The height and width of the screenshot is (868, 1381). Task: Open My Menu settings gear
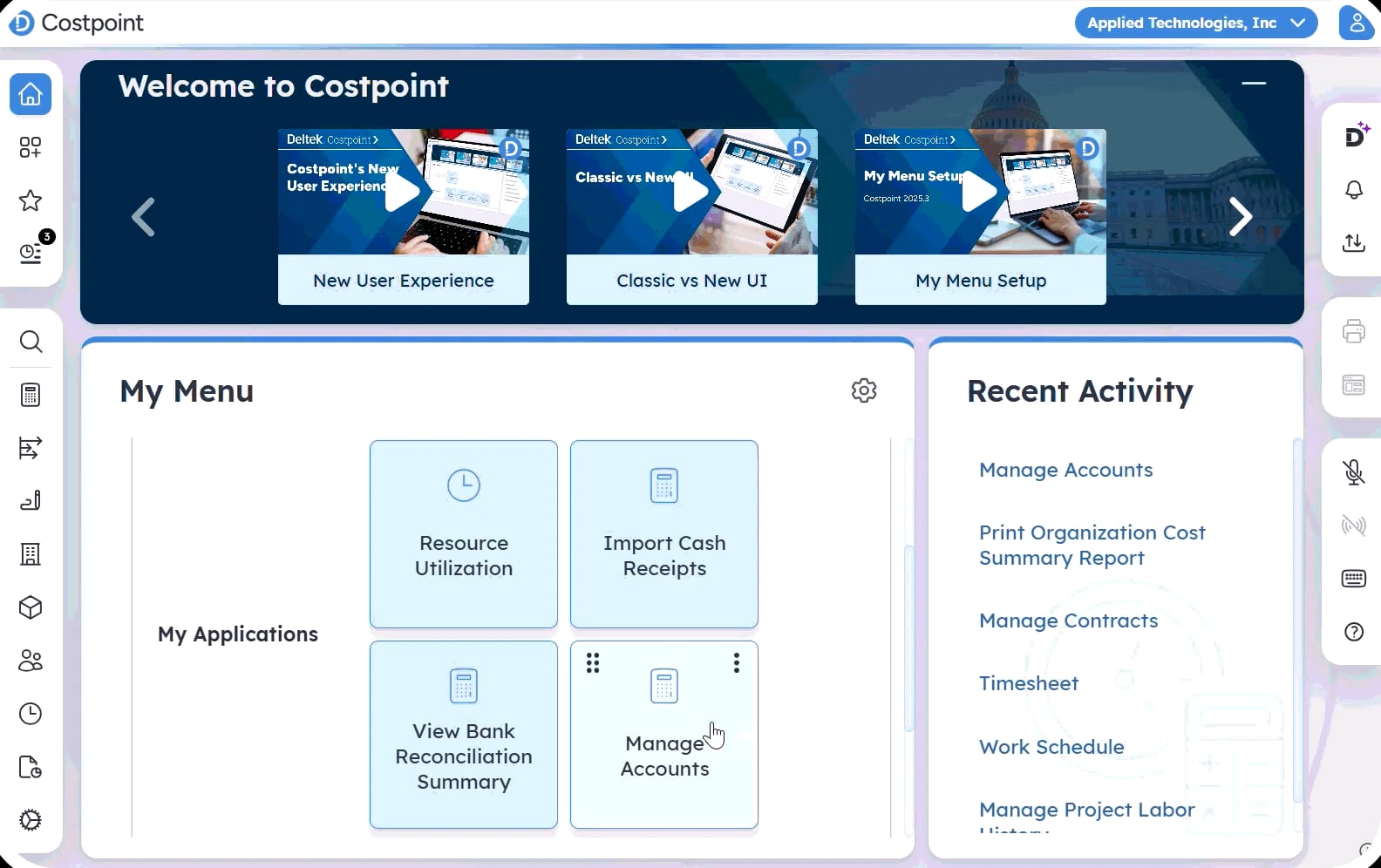point(864,390)
